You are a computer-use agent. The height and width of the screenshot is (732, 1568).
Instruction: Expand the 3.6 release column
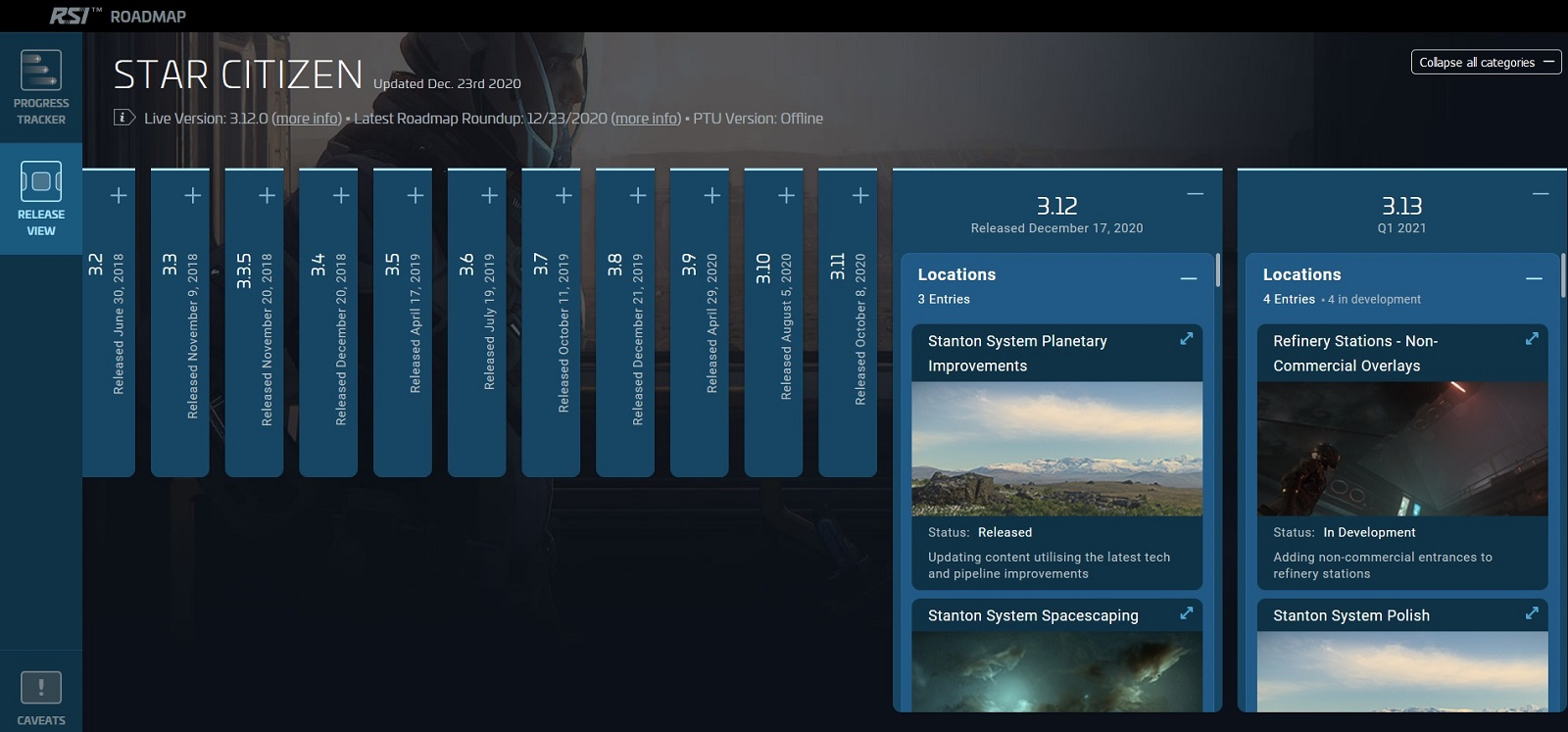[490, 196]
